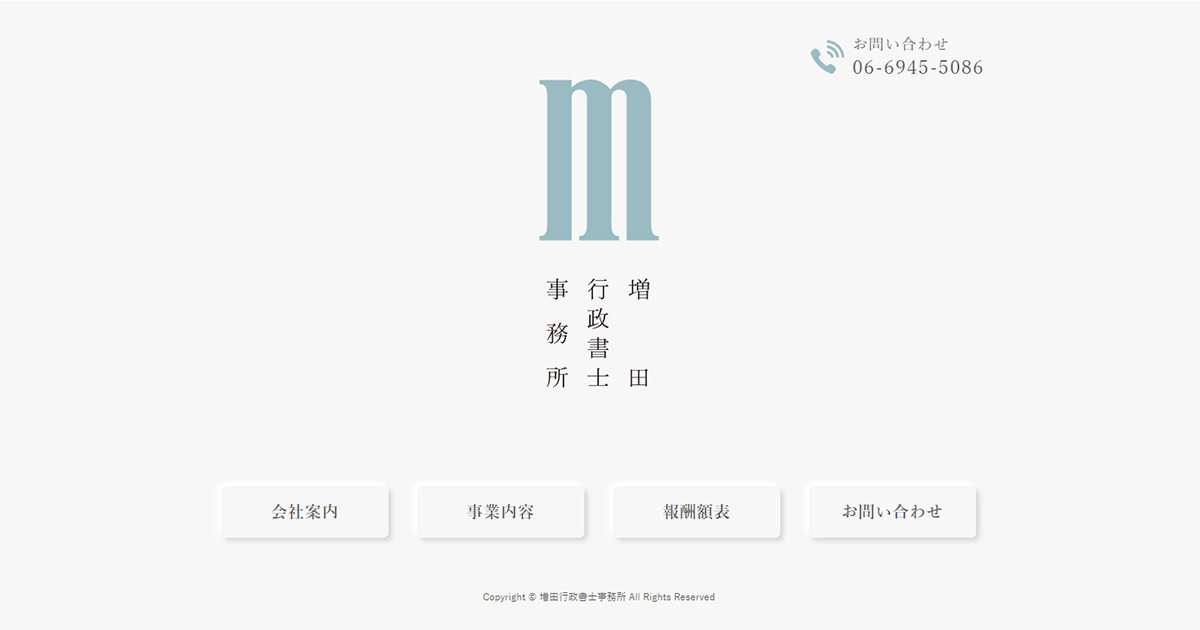Screen dimensions: 1200x630
Task: Click the telephone handset icon
Action: click(826, 58)
